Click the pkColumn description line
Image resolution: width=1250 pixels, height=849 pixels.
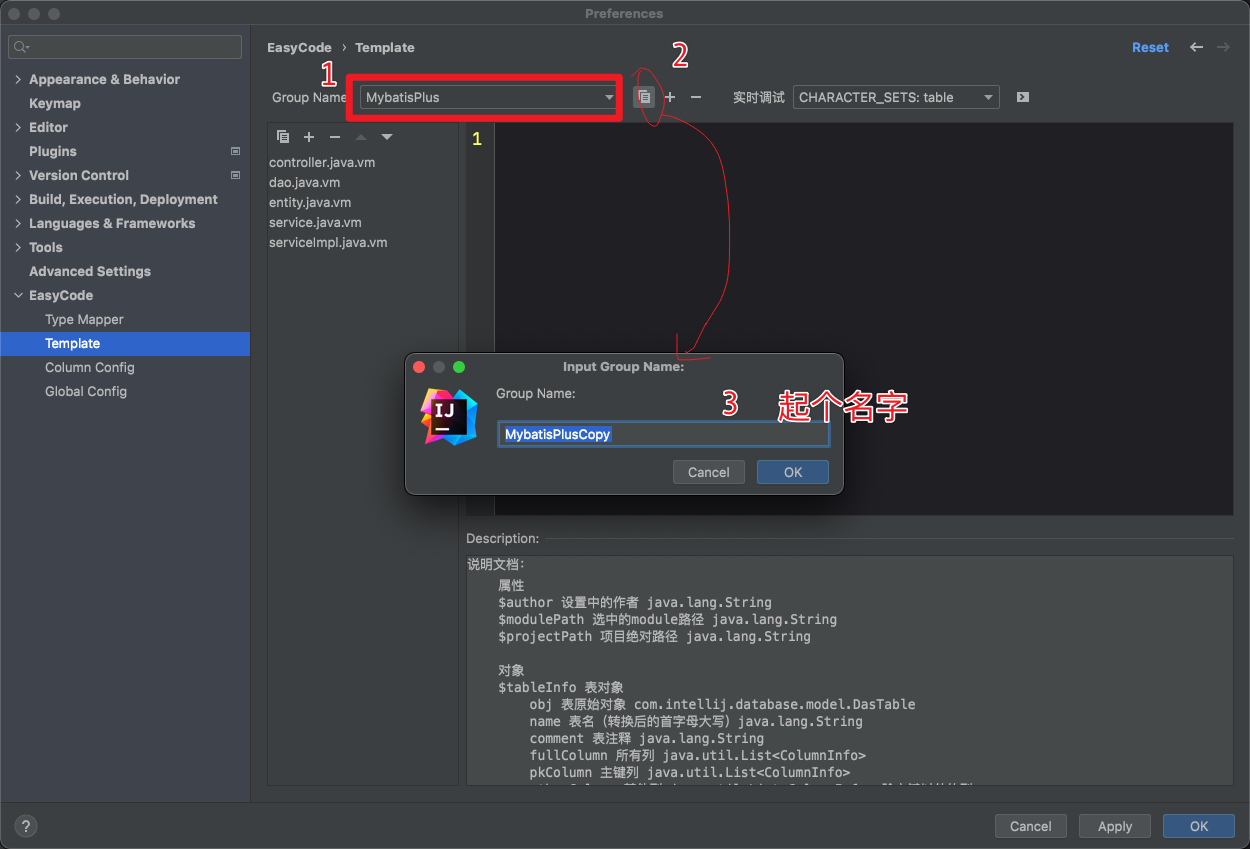[x=690, y=772]
